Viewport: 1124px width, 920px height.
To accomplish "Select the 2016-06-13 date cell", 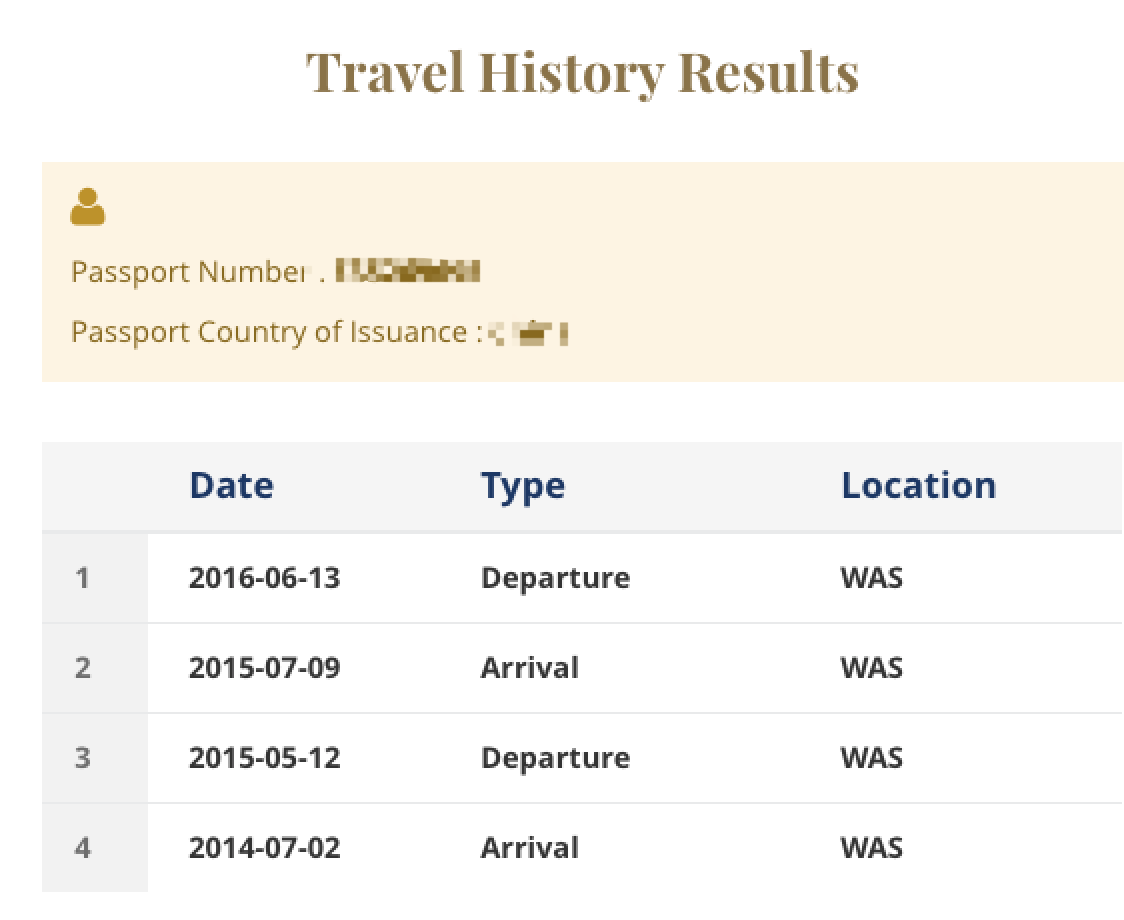I will pyautogui.click(x=264, y=578).
